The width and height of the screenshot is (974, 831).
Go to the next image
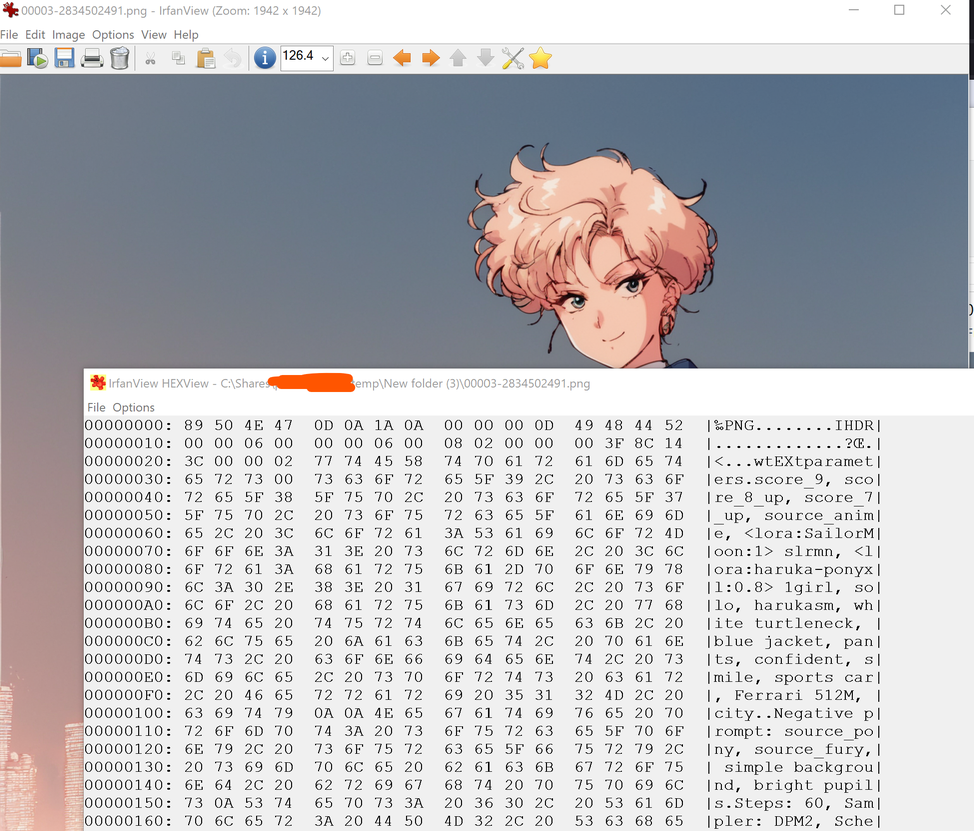pyautogui.click(x=430, y=58)
